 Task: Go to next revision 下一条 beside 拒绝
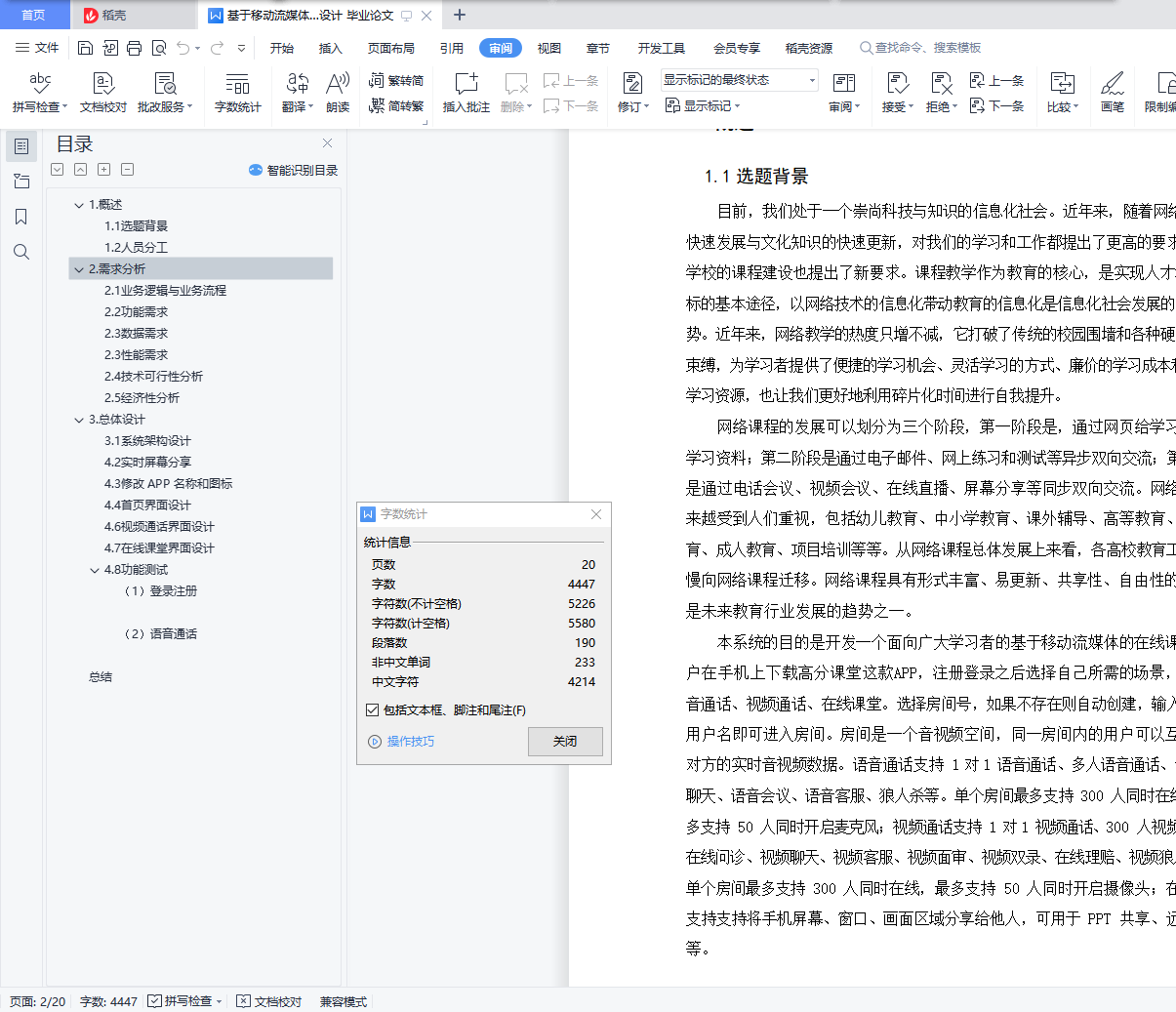click(x=996, y=105)
